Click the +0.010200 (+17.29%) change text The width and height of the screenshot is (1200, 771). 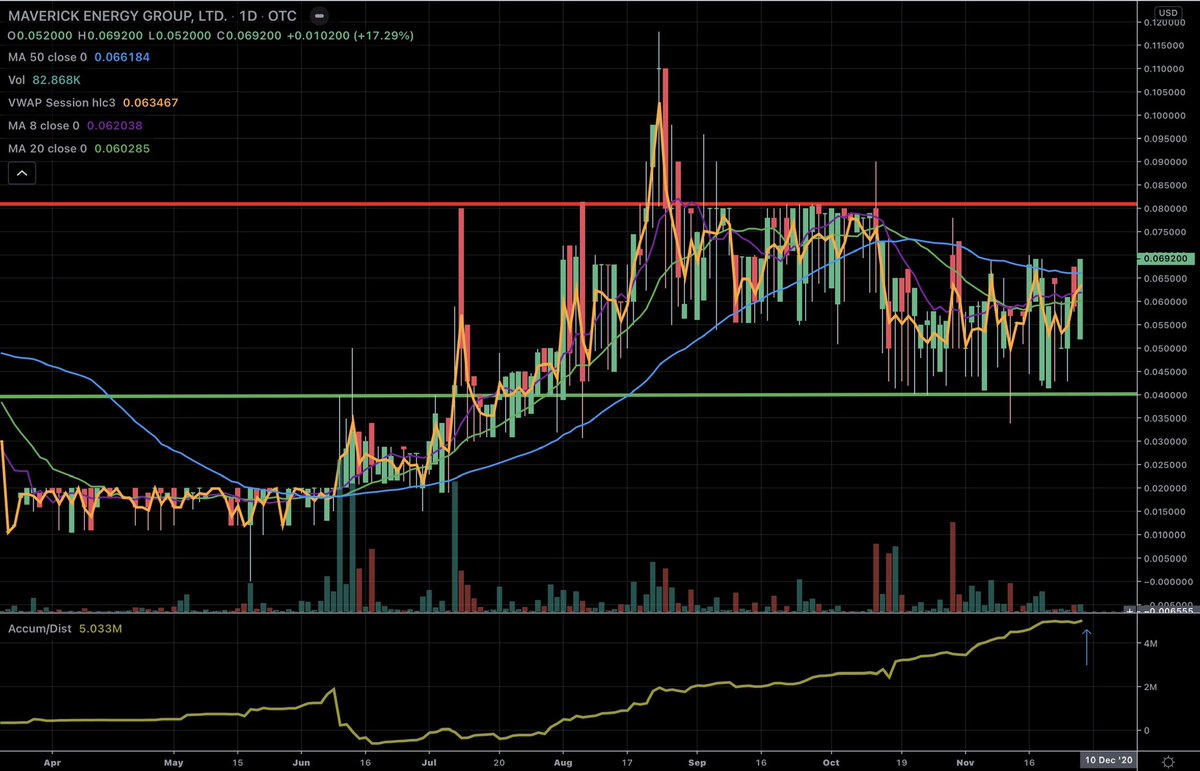(352, 35)
